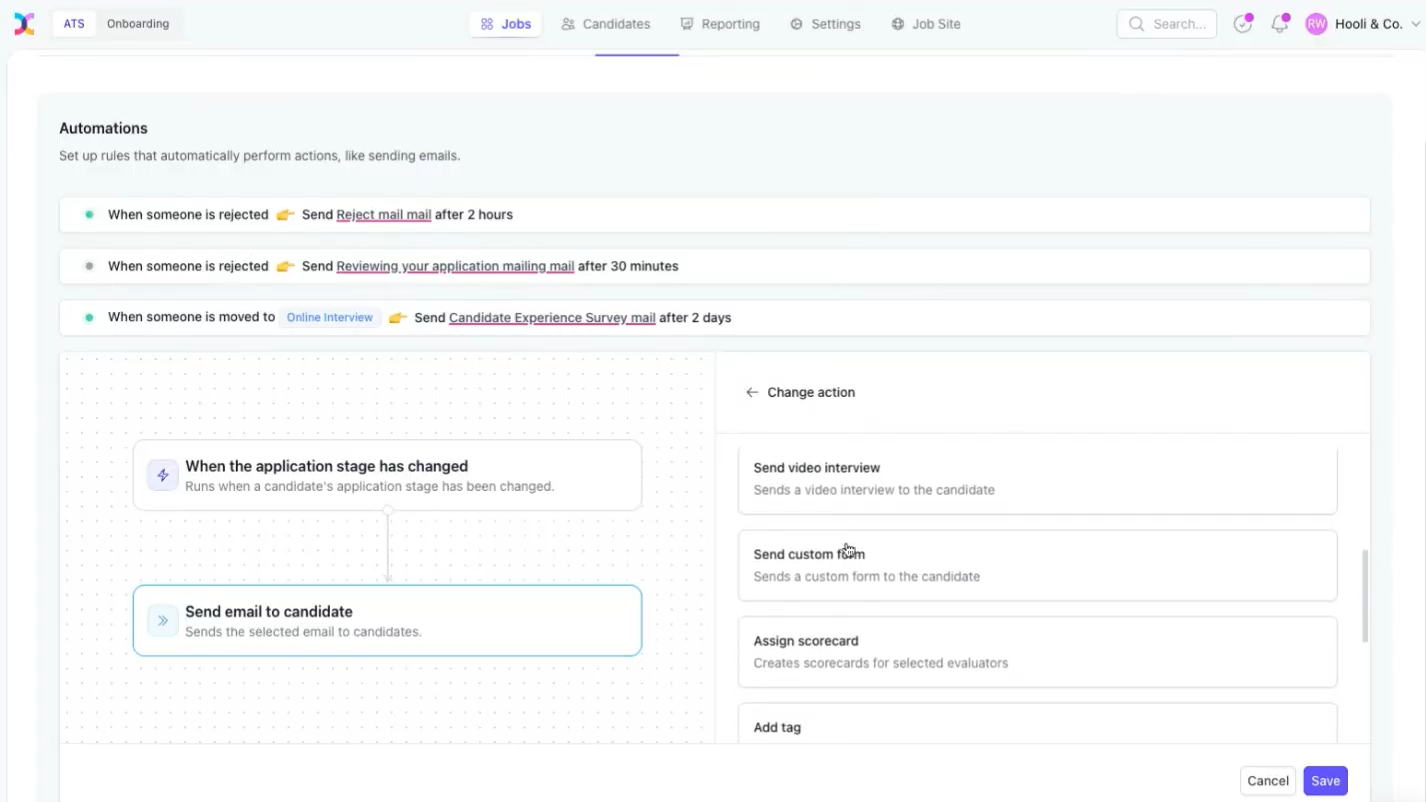
Task: Click the 'after 2 days' text
Action: (695, 317)
